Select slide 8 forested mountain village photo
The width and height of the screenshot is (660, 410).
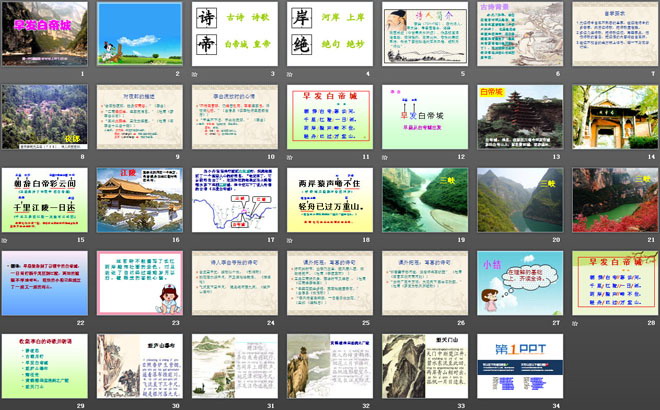coord(45,117)
